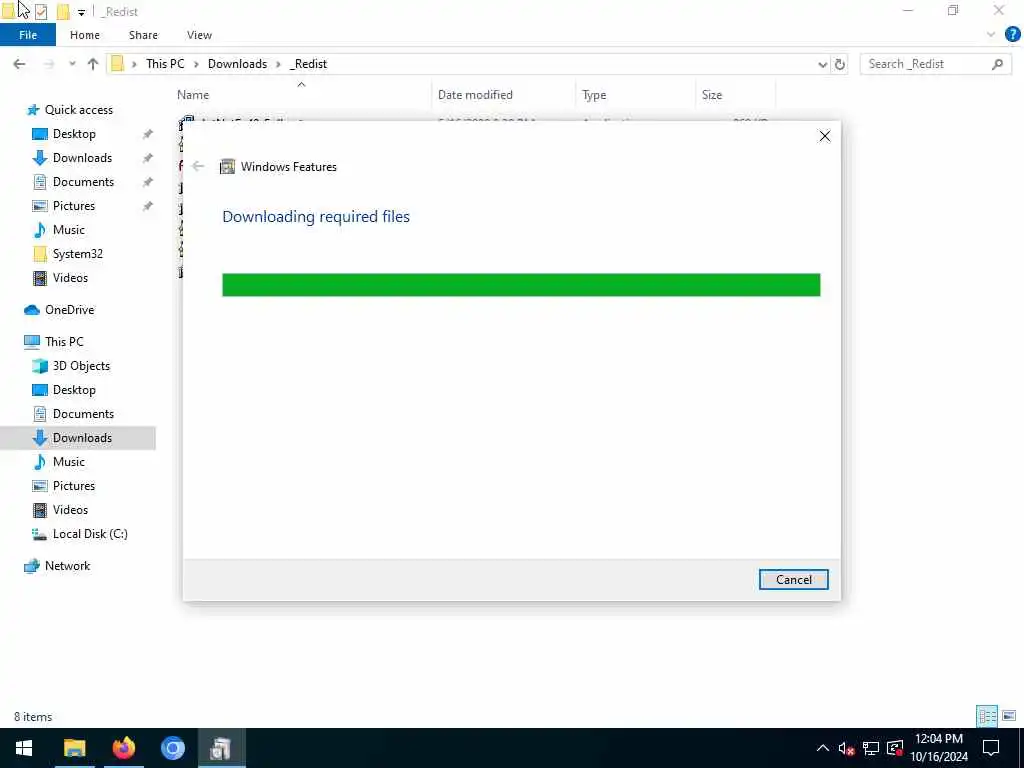This screenshot has width=1024, height=768.
Task: Open Music under This PC
Action: tap(68, 462)
